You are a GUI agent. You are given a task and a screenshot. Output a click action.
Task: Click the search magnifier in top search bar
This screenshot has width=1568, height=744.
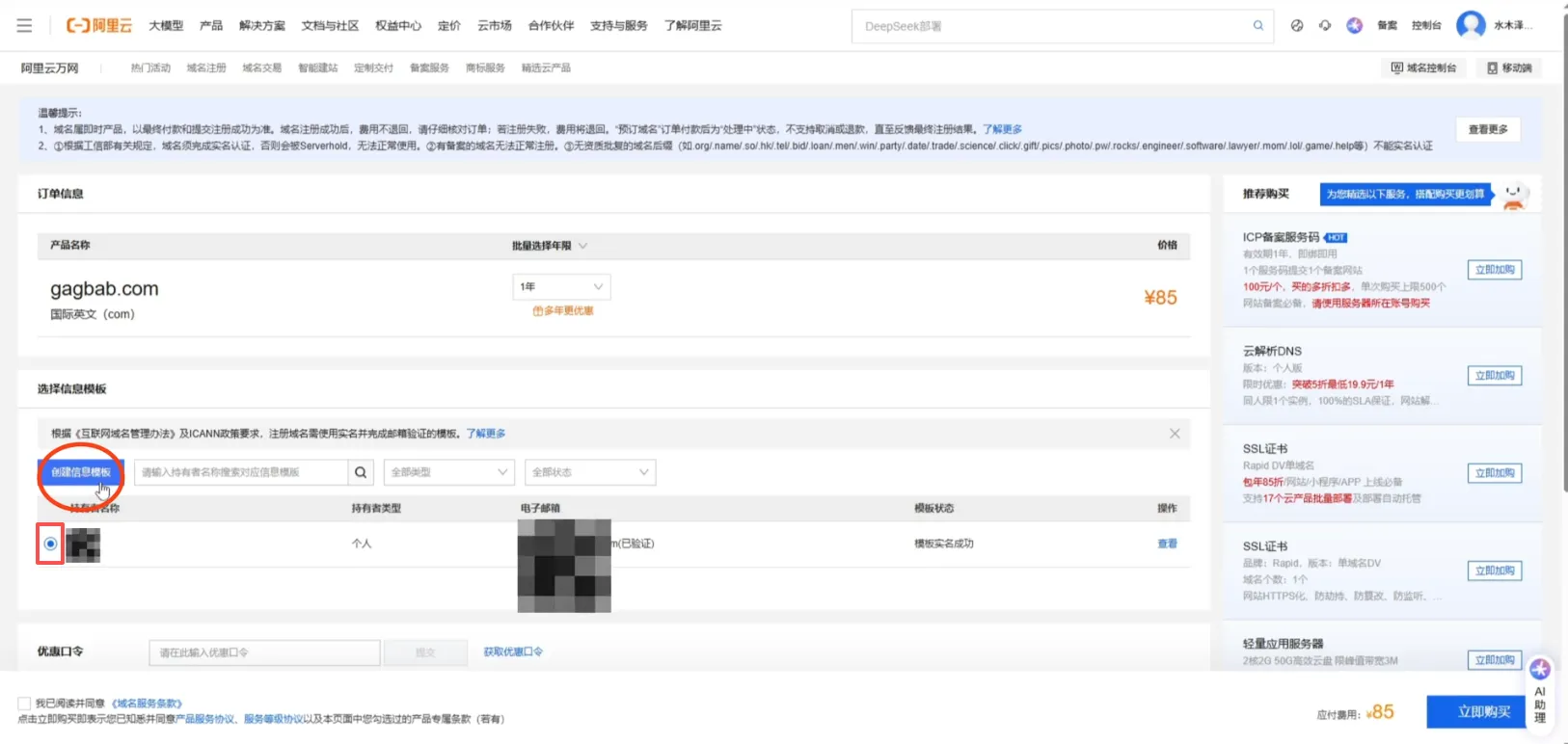(x=1257, y=26)
